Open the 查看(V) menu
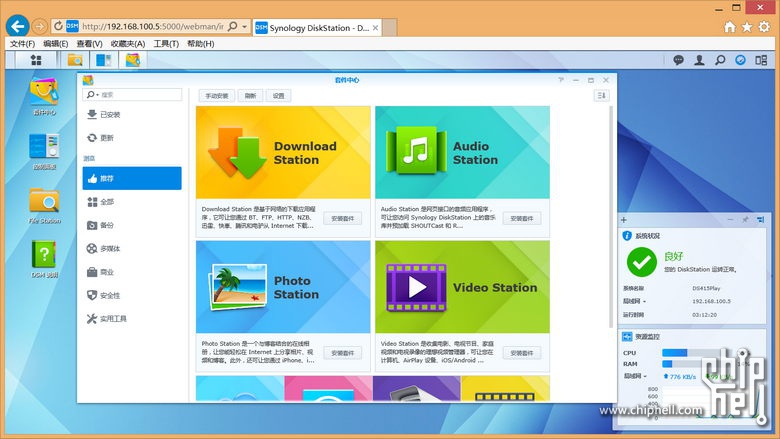Viewport: 780px width, 439px height. pyautogui.click(x=90, y=44)
